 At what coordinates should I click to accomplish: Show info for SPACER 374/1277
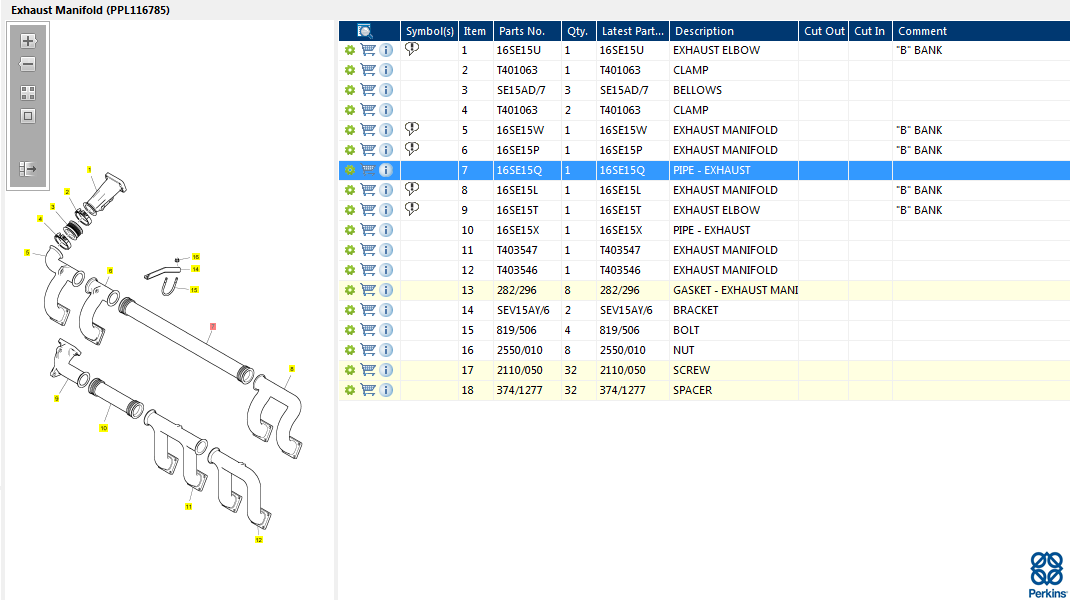click(386, 390)
